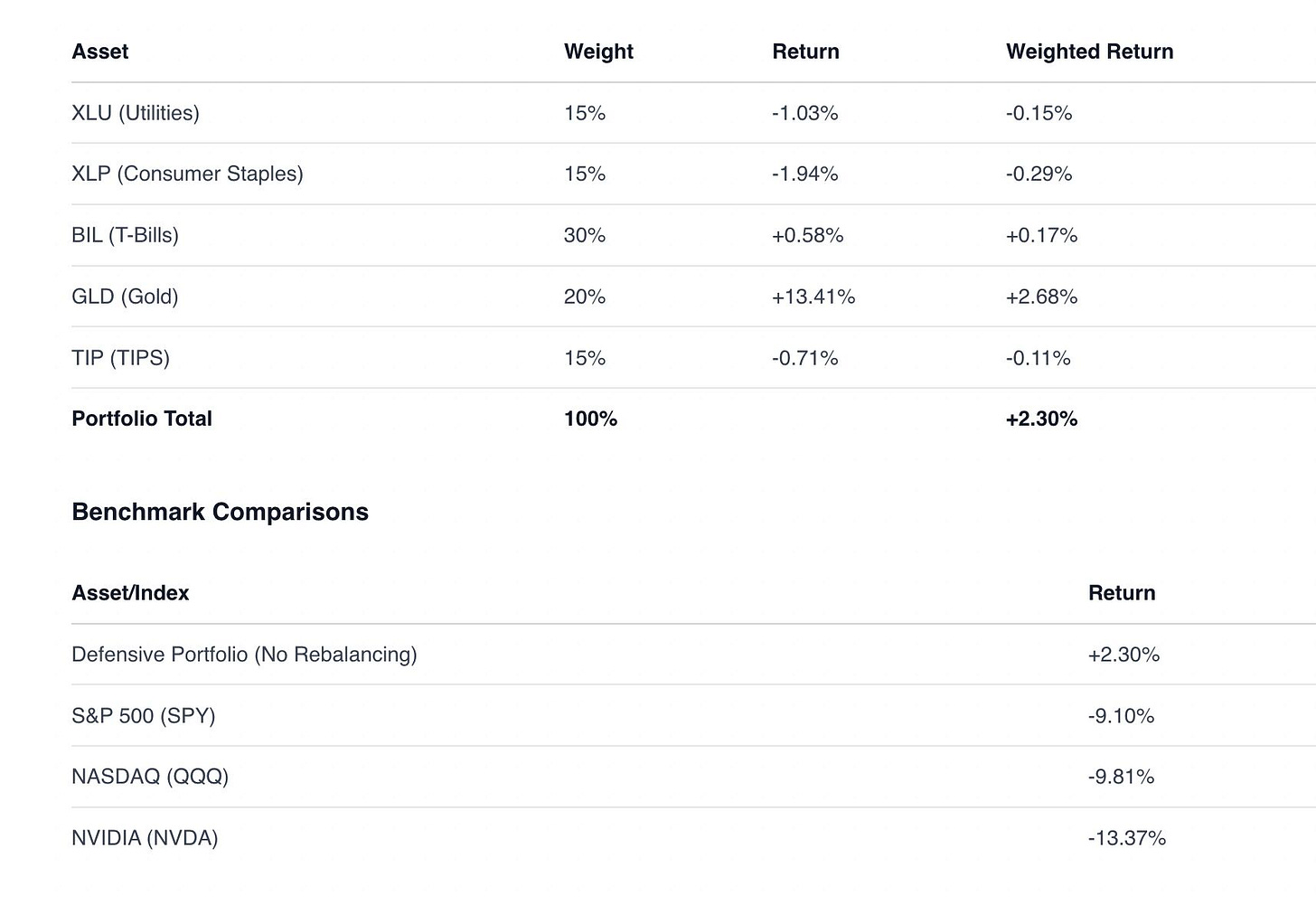Select Gold's +13.41% return value
1316x905 pixels.
tap(813, 297)
